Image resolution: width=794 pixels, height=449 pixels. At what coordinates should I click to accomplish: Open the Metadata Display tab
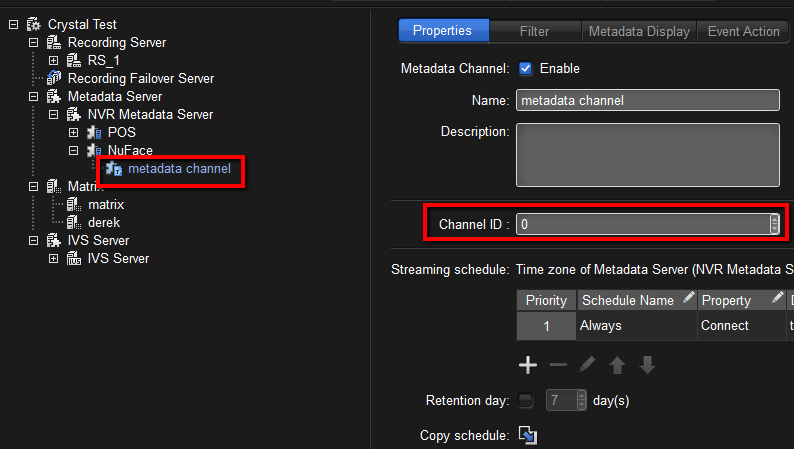pyautogui.click(x=639, y=31)
